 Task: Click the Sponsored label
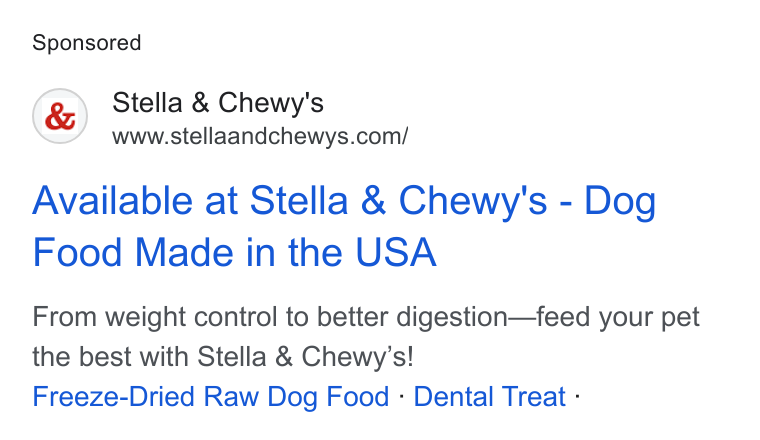point(87,43)
